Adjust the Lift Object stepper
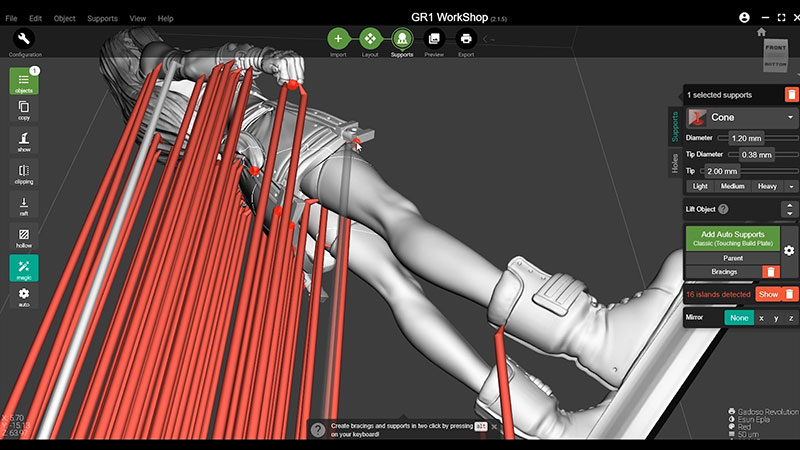This screenshot has height=450, width=800. 790,209
